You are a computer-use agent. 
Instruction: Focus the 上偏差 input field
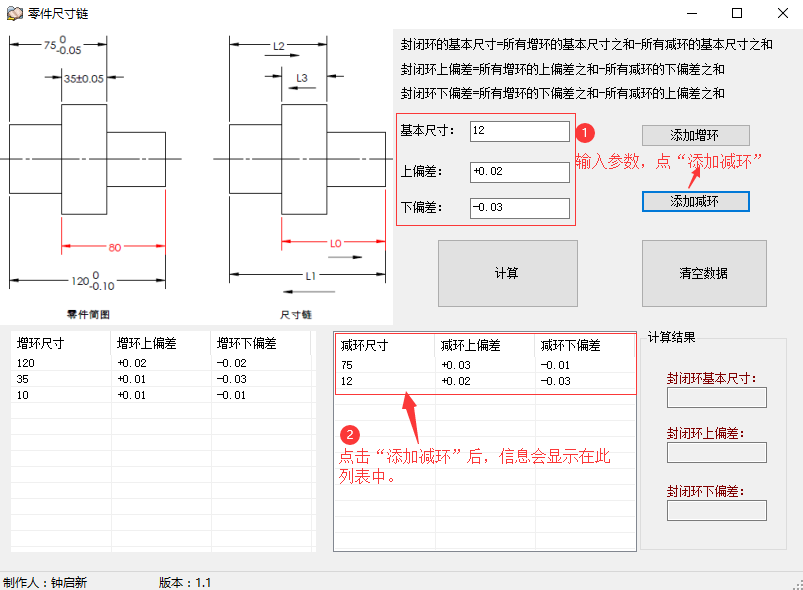point(520,172)
